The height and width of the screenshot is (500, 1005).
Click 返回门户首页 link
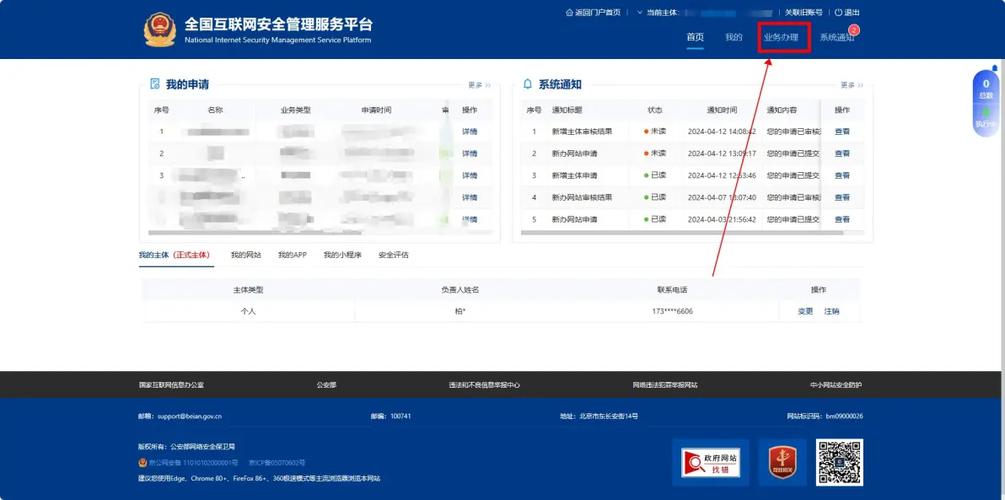coord(597,12)
